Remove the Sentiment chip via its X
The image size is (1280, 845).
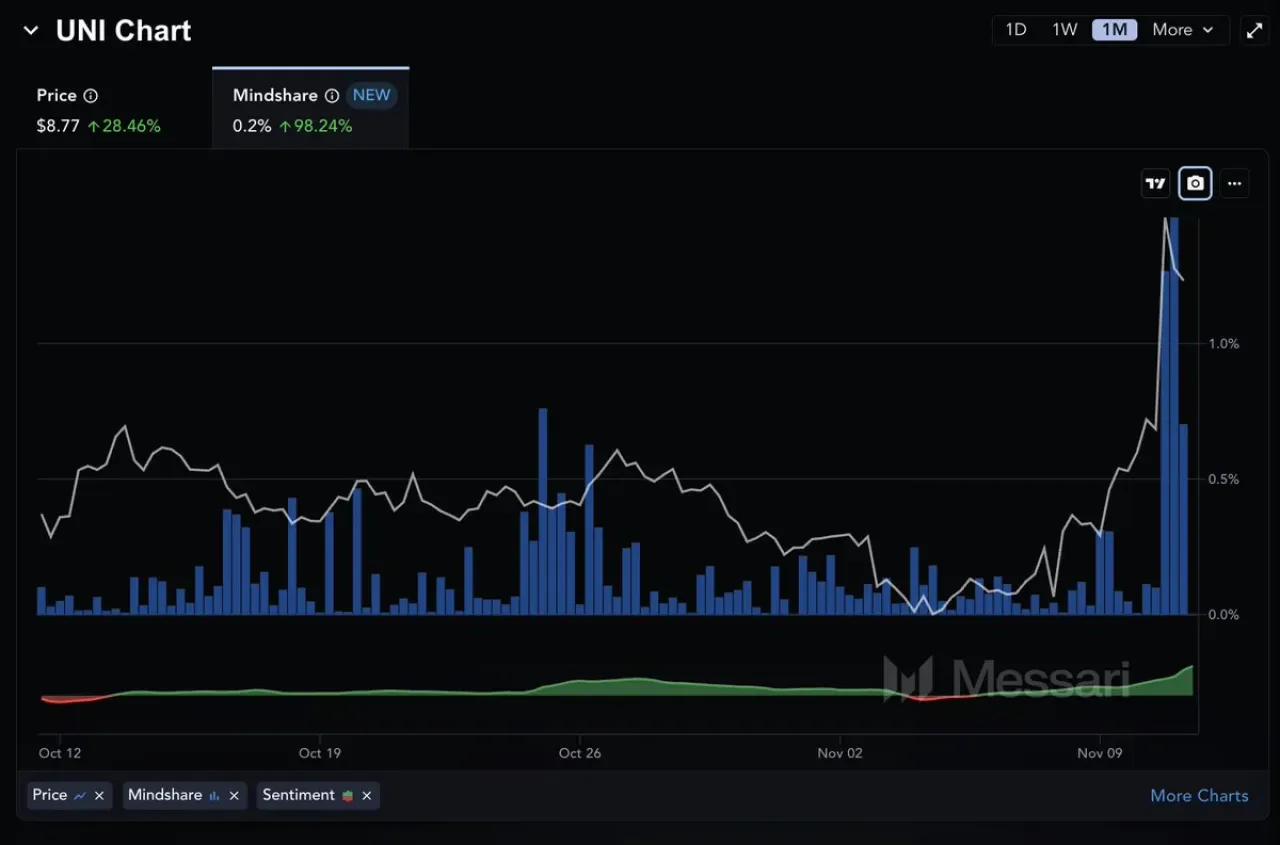[x=367, y=796]
